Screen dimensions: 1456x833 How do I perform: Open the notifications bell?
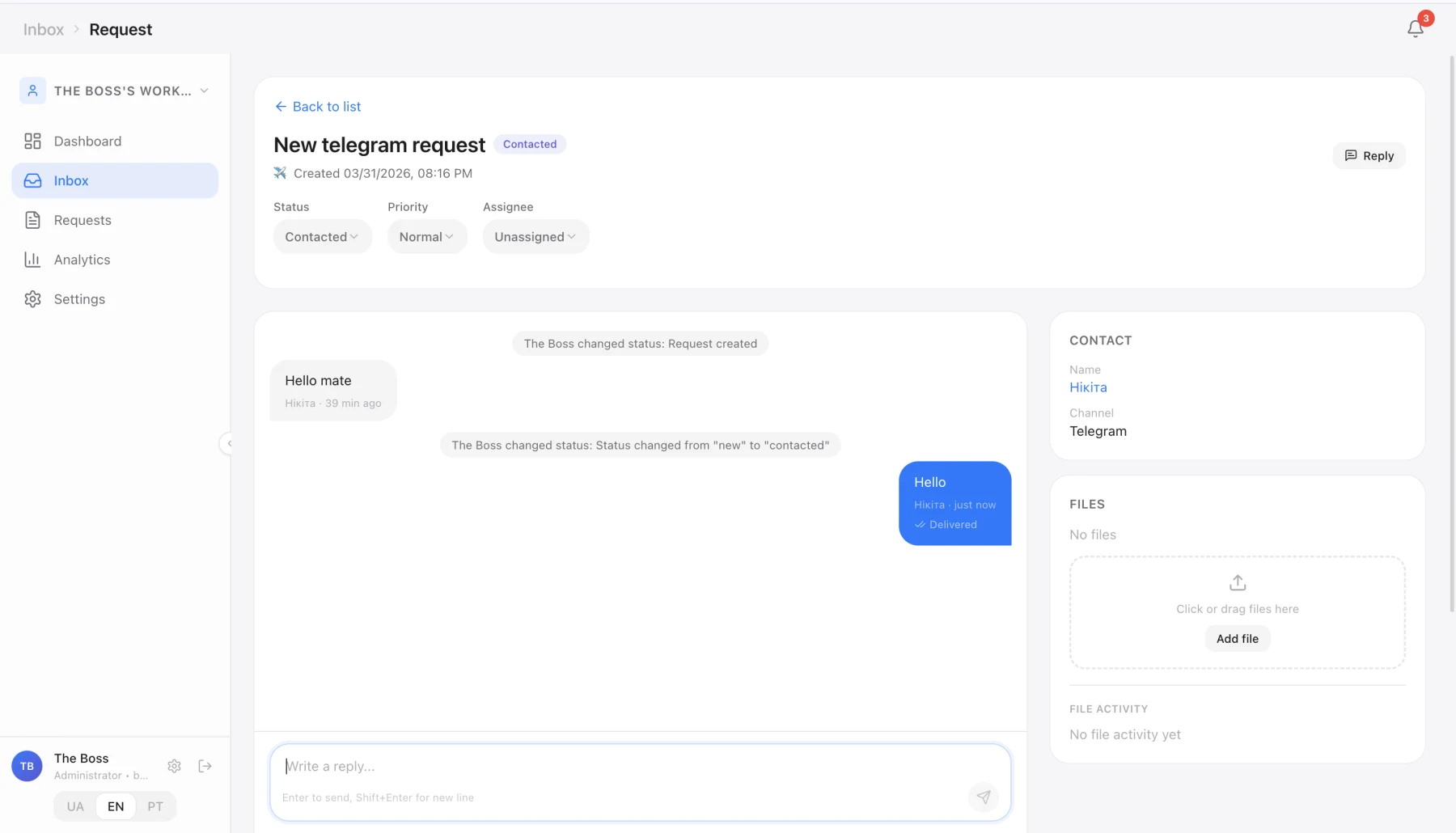coord(1415,29)
